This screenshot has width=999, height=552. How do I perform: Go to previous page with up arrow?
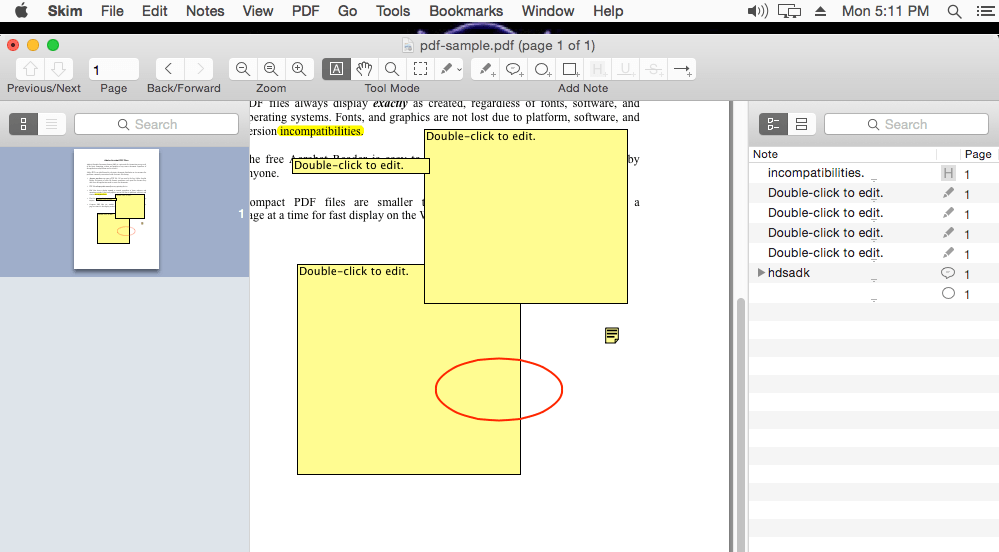coord(30,69)
